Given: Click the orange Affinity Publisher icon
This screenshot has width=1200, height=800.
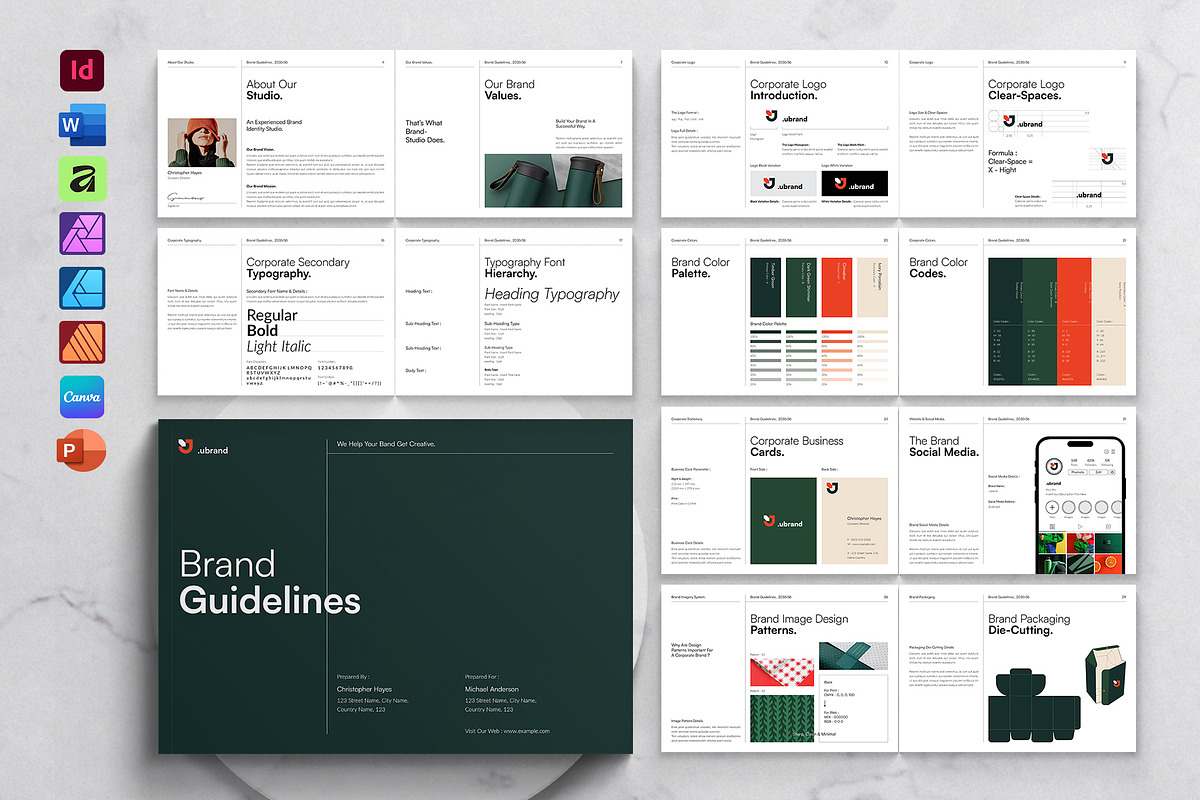Looking at the screenshot, I should [x=81, y=343].
